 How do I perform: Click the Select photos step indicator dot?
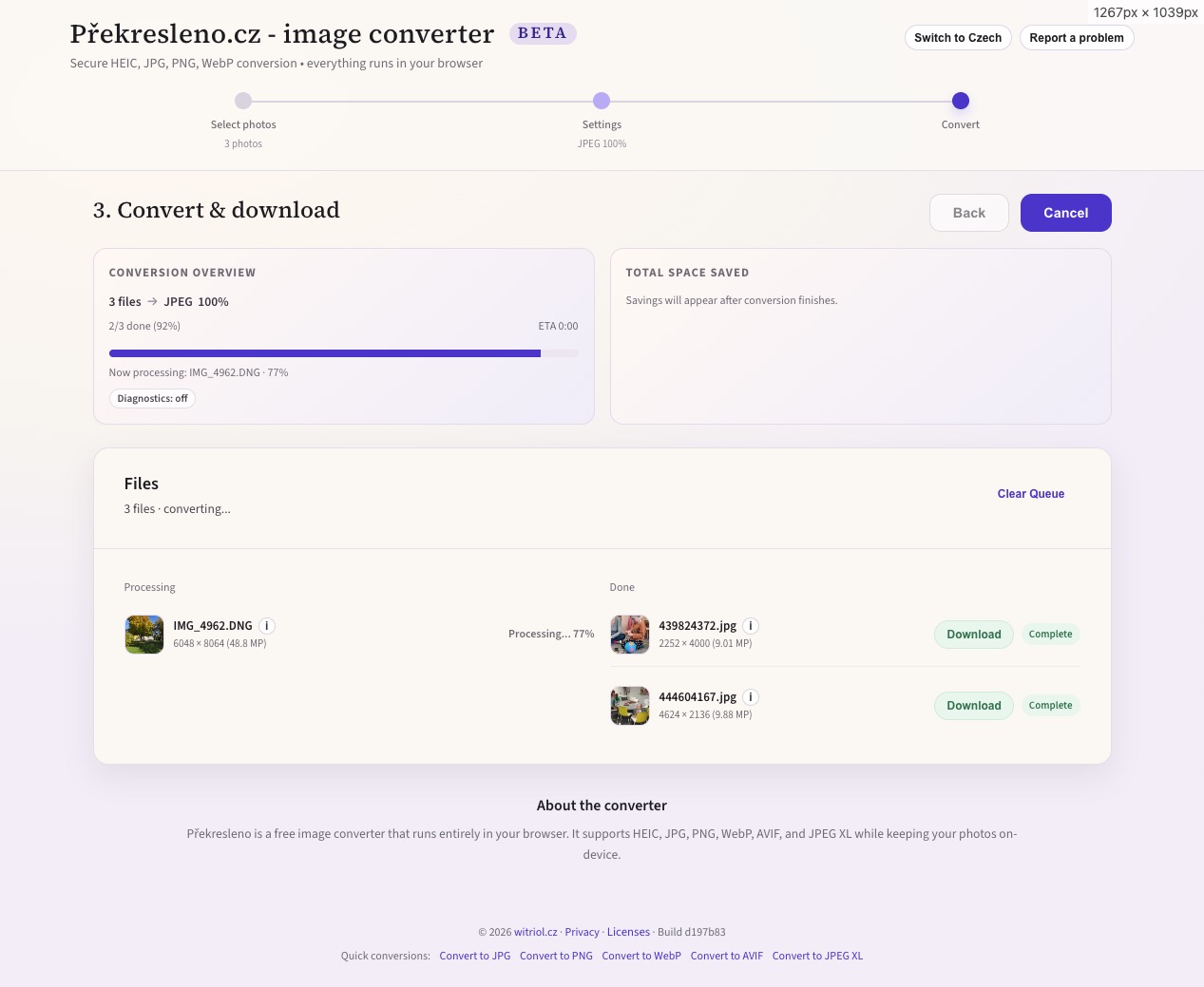click(x=243, y=101)
